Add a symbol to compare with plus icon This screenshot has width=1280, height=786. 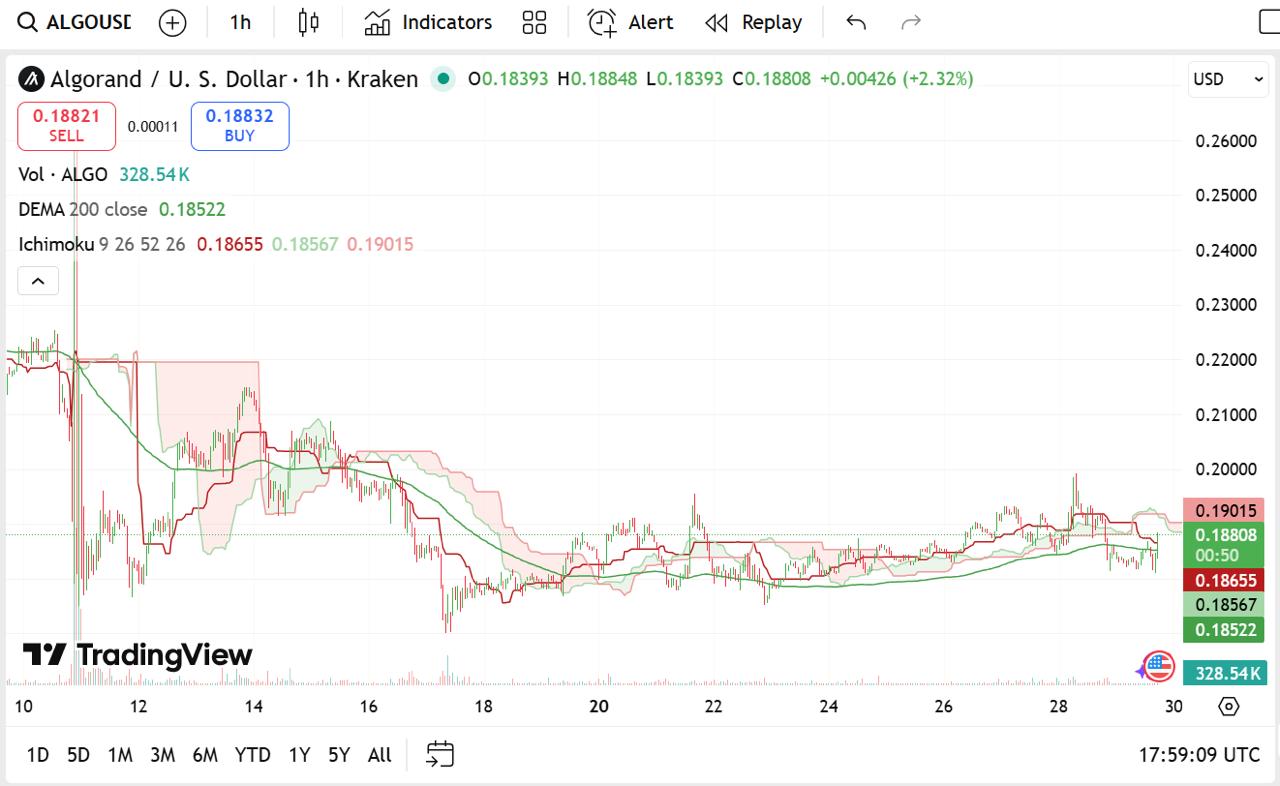tap(171, 22)
